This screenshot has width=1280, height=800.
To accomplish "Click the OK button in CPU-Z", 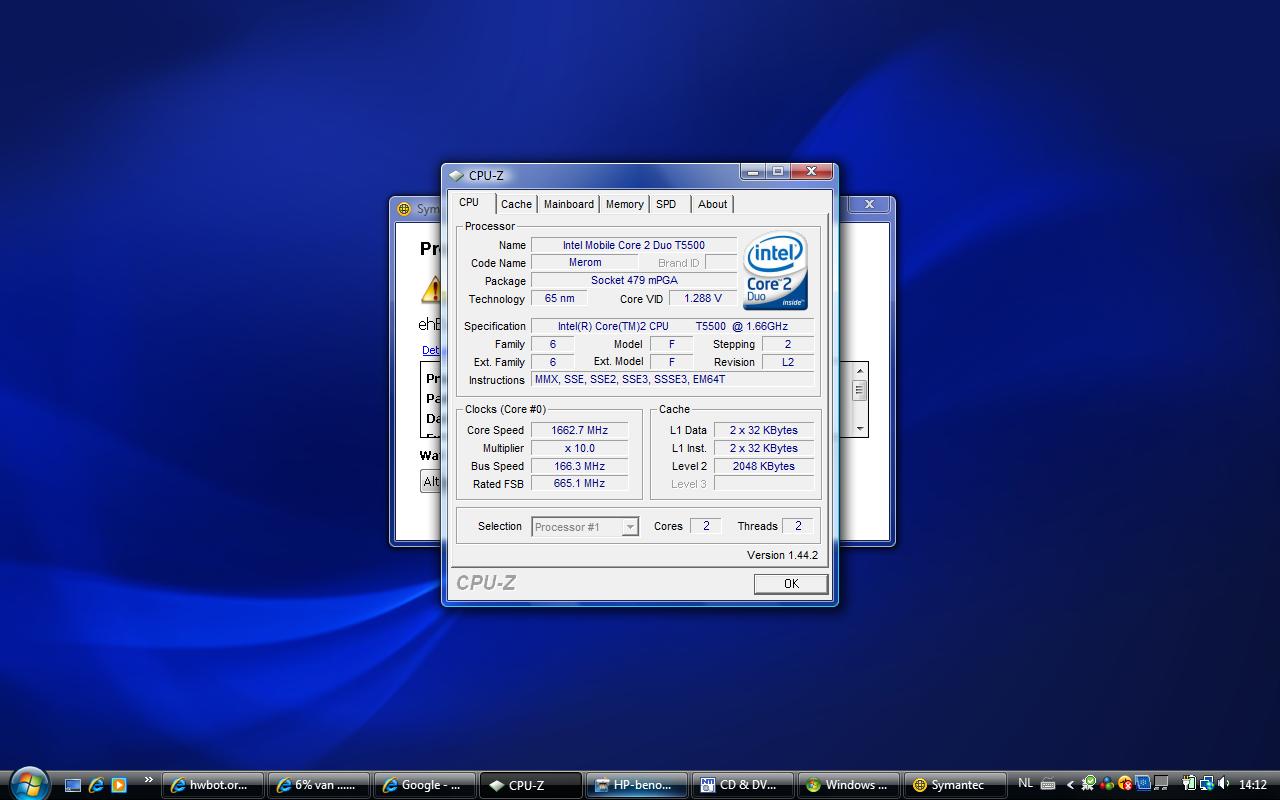I will point(790,584).
